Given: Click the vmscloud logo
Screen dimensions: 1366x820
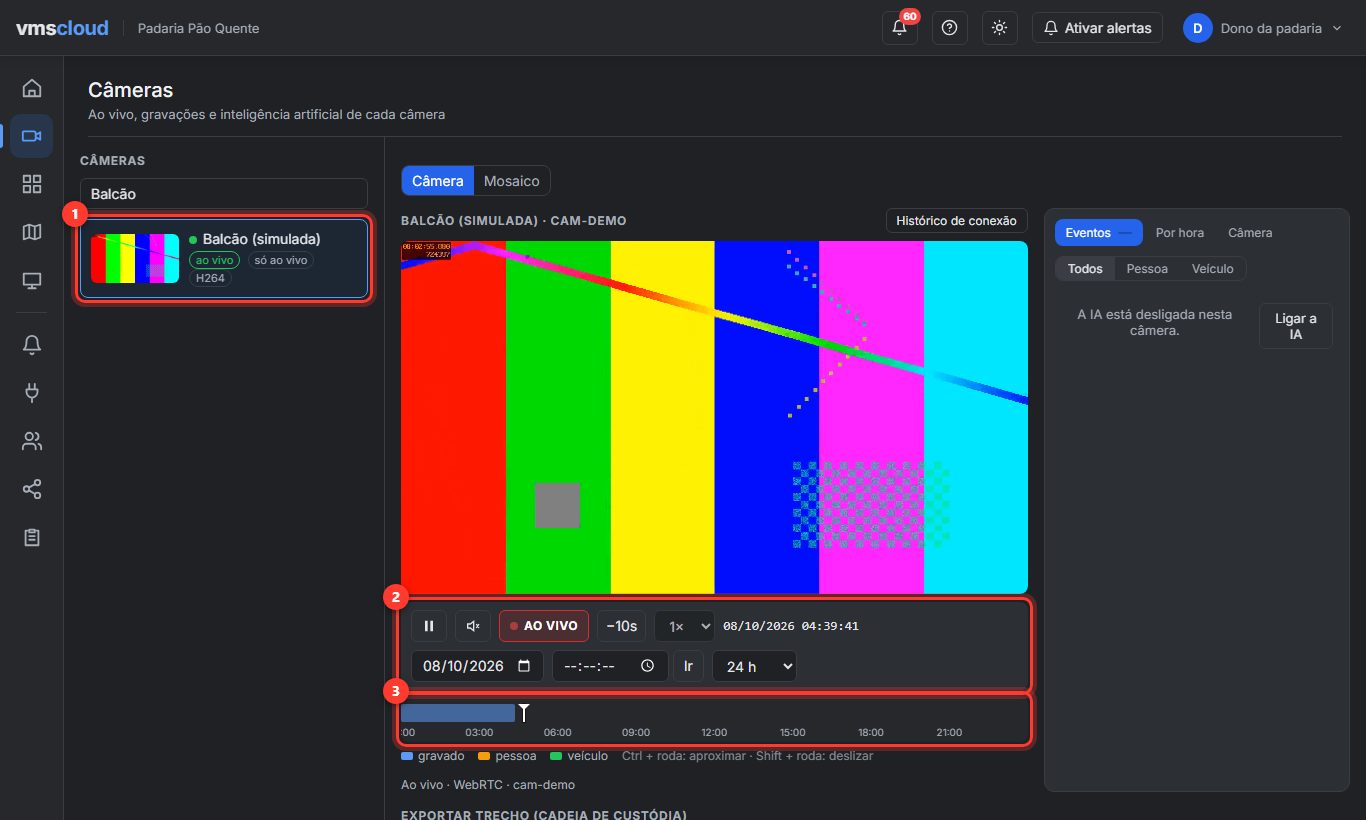Looking at the screenshot, I should tap(62, 28).
